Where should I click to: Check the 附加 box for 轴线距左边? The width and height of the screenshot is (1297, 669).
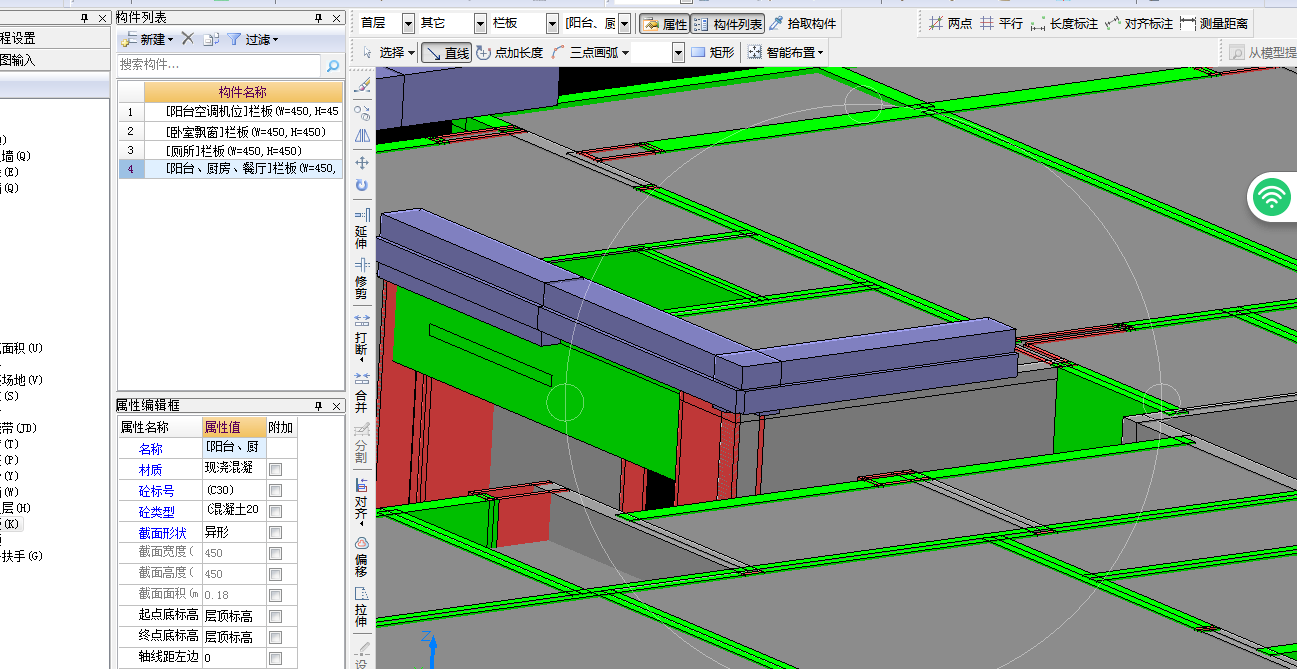(275, 658)
